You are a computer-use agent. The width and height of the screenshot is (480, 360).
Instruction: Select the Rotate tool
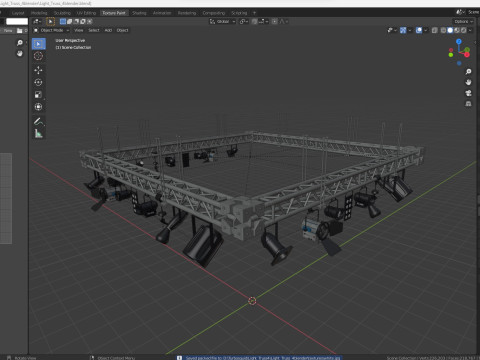pos(39,82)
